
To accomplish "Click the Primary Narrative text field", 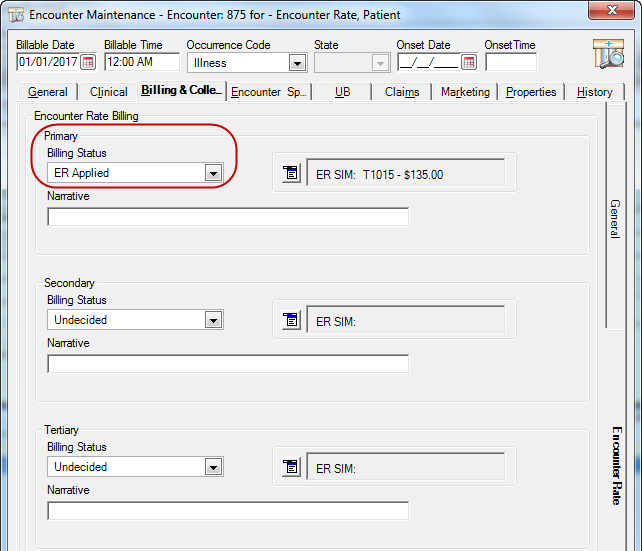I will coord(228,217).
